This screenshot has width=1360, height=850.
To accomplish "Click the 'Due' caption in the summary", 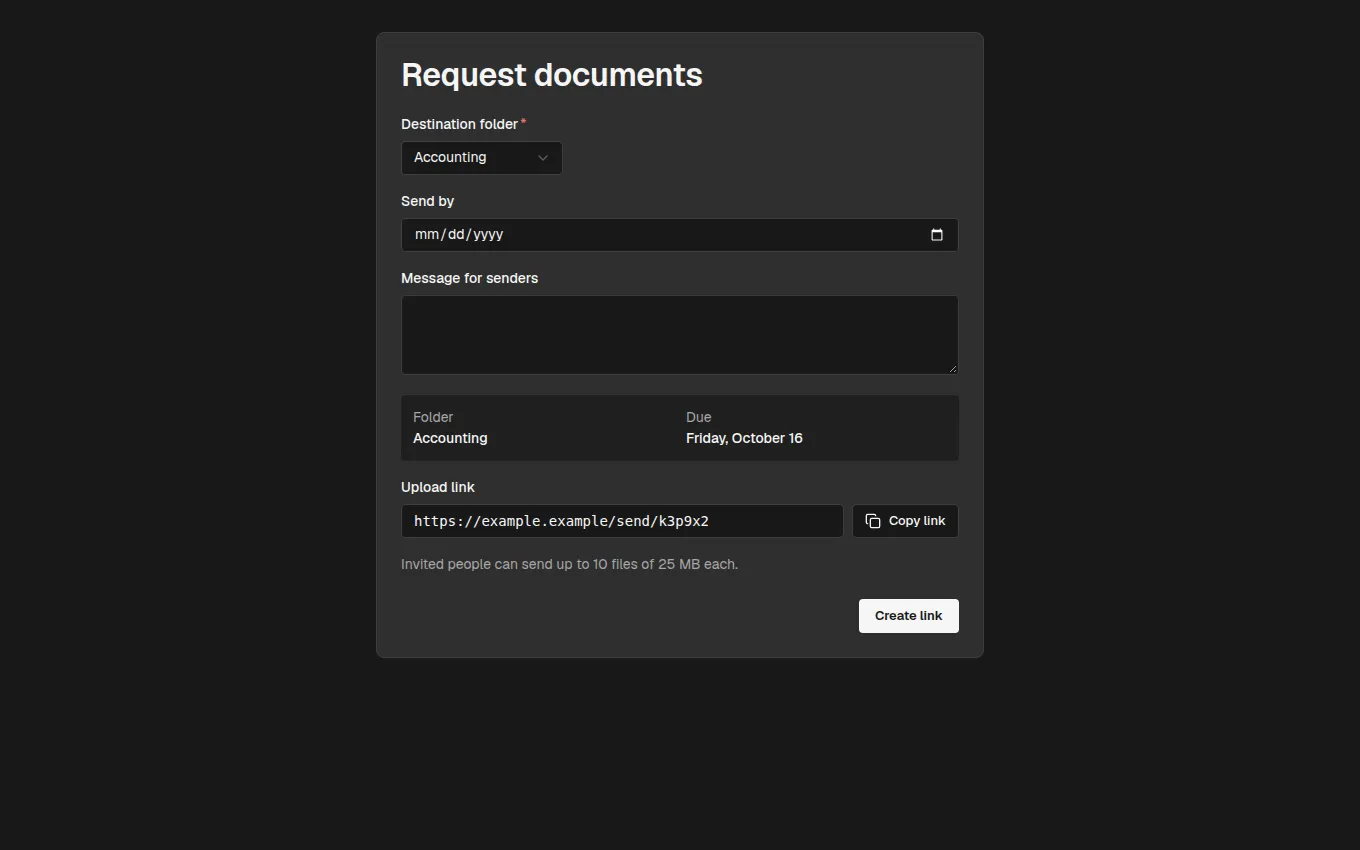I will pyautogui.click(x=698, y=417).
